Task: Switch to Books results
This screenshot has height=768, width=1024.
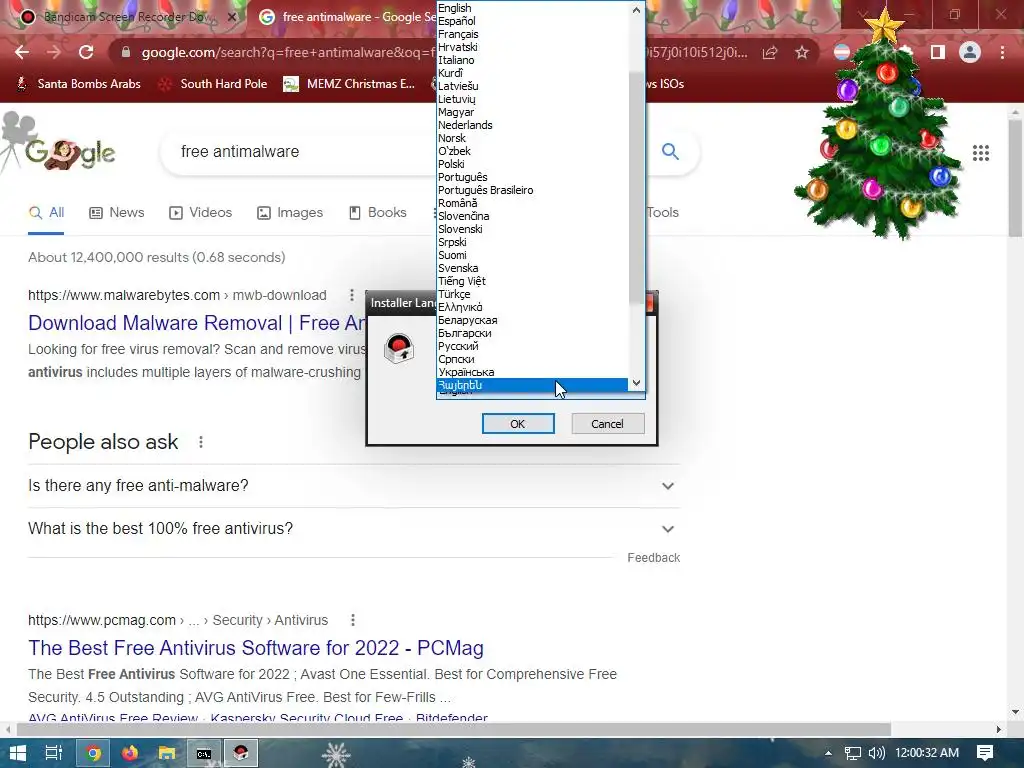Action: [377, 213]
